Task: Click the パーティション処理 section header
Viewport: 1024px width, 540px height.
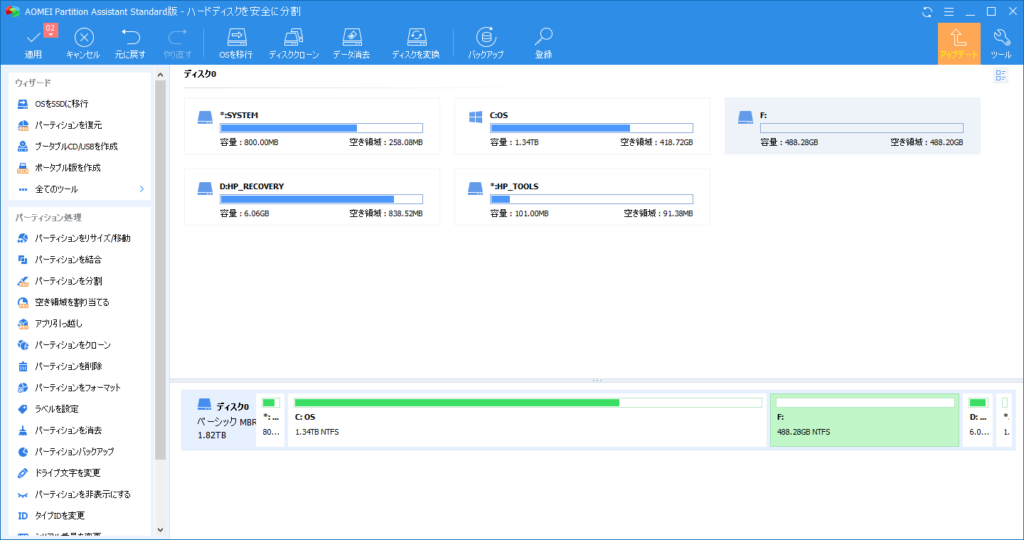Action: [48, 217]
